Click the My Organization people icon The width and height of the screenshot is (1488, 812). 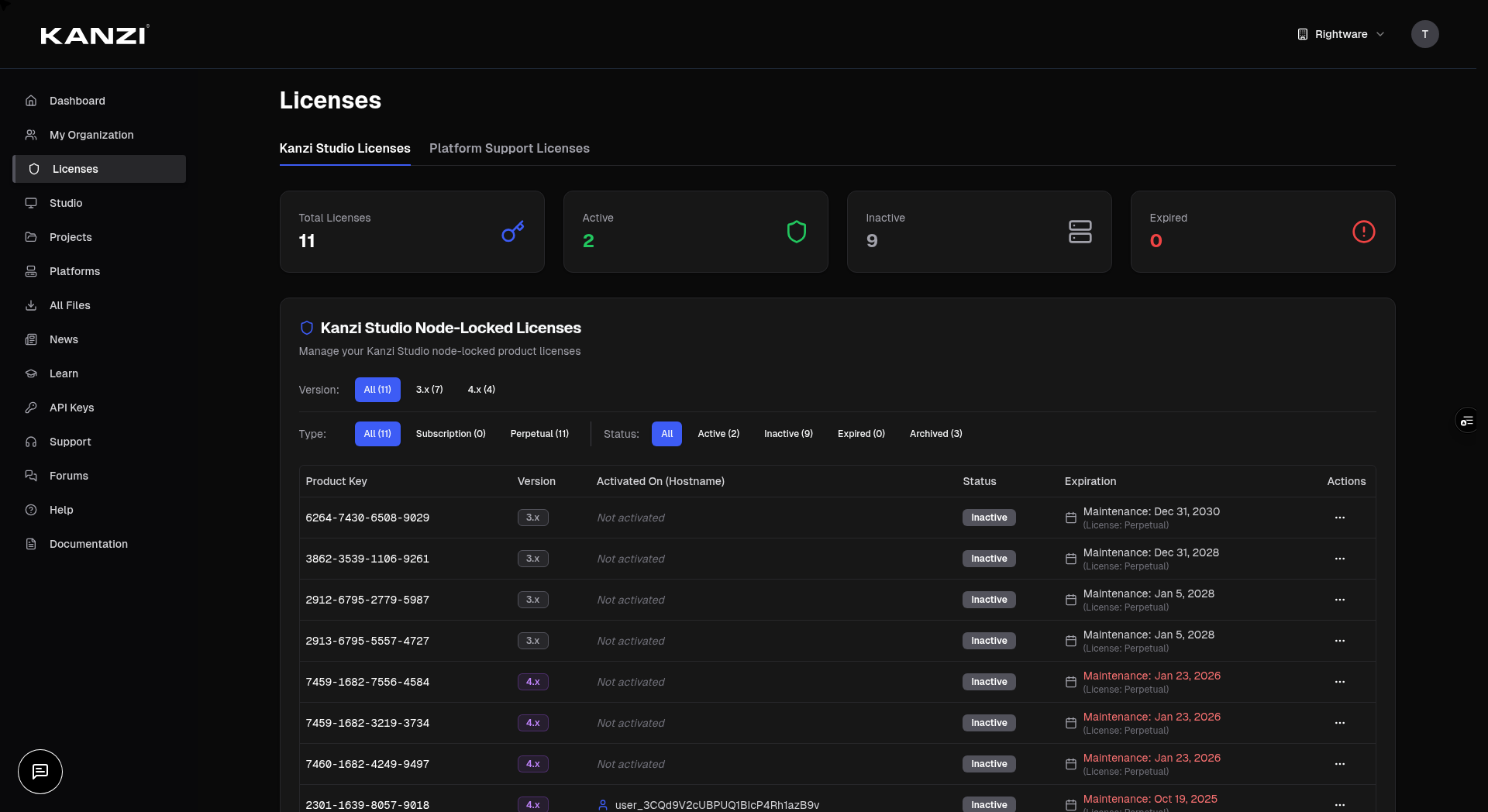(31, 135)
